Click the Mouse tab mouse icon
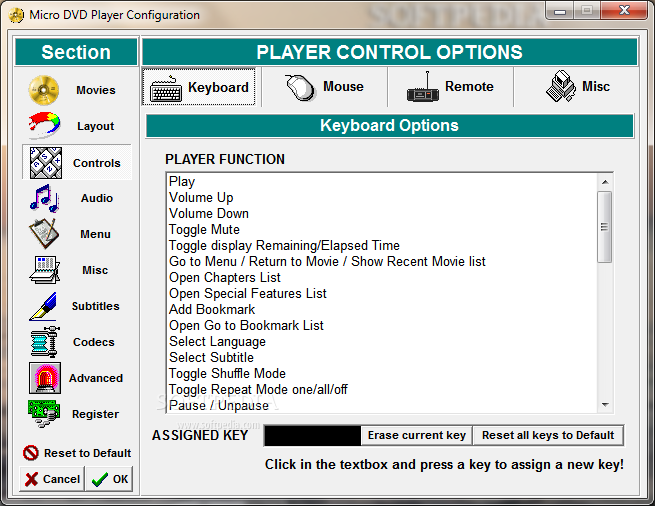This screenshot has width=655, height=506. tap(300, 87)
